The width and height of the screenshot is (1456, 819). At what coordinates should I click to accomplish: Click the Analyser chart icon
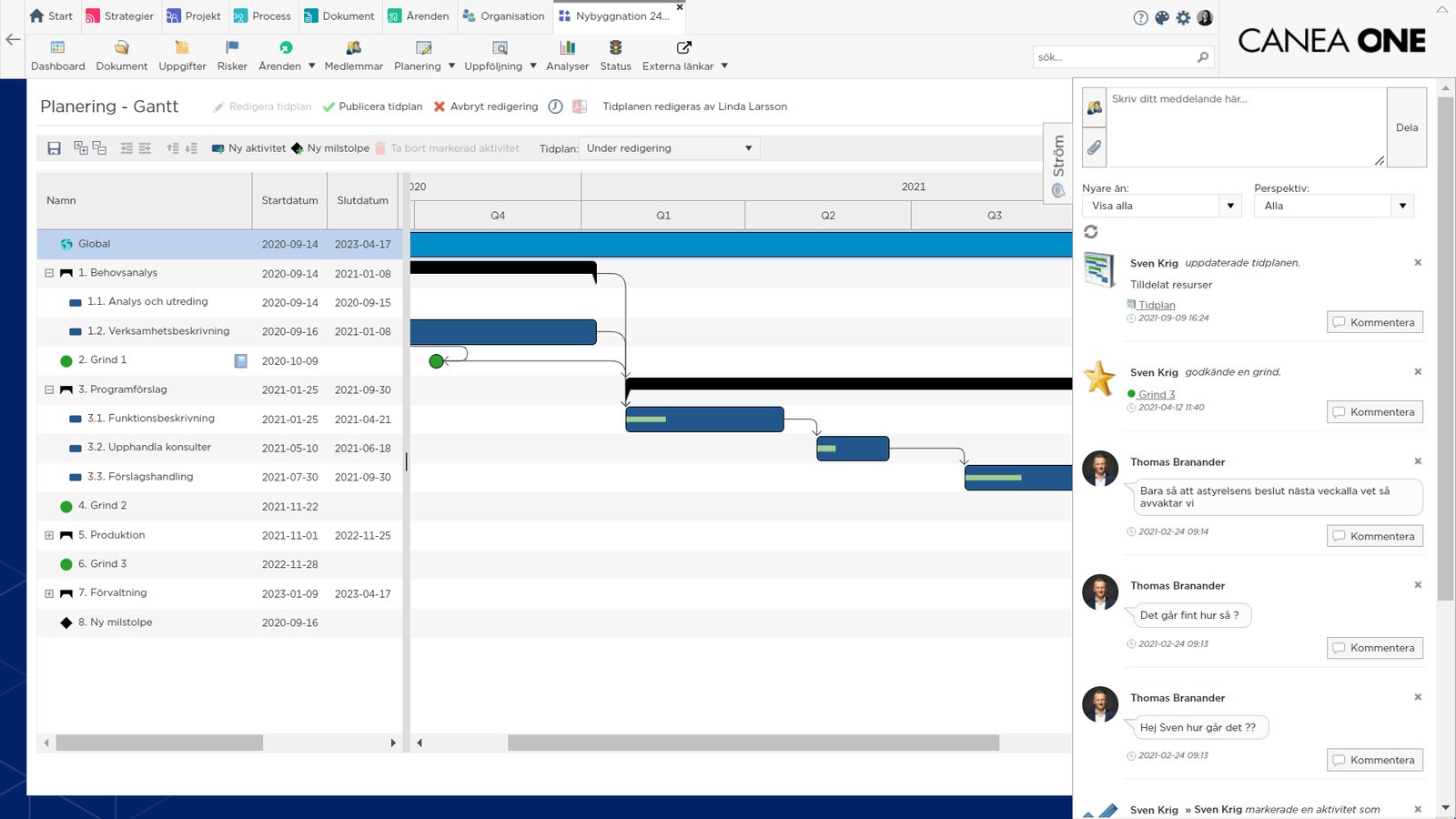point(567,47)
